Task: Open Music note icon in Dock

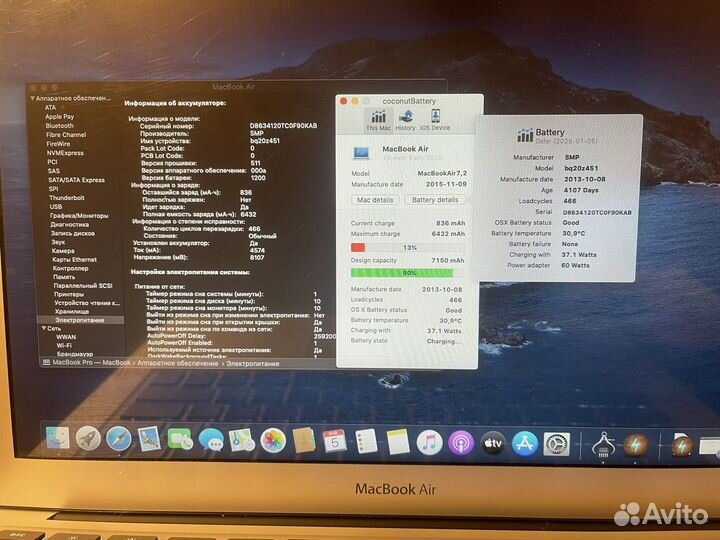Action: click(x=429, y=443)
